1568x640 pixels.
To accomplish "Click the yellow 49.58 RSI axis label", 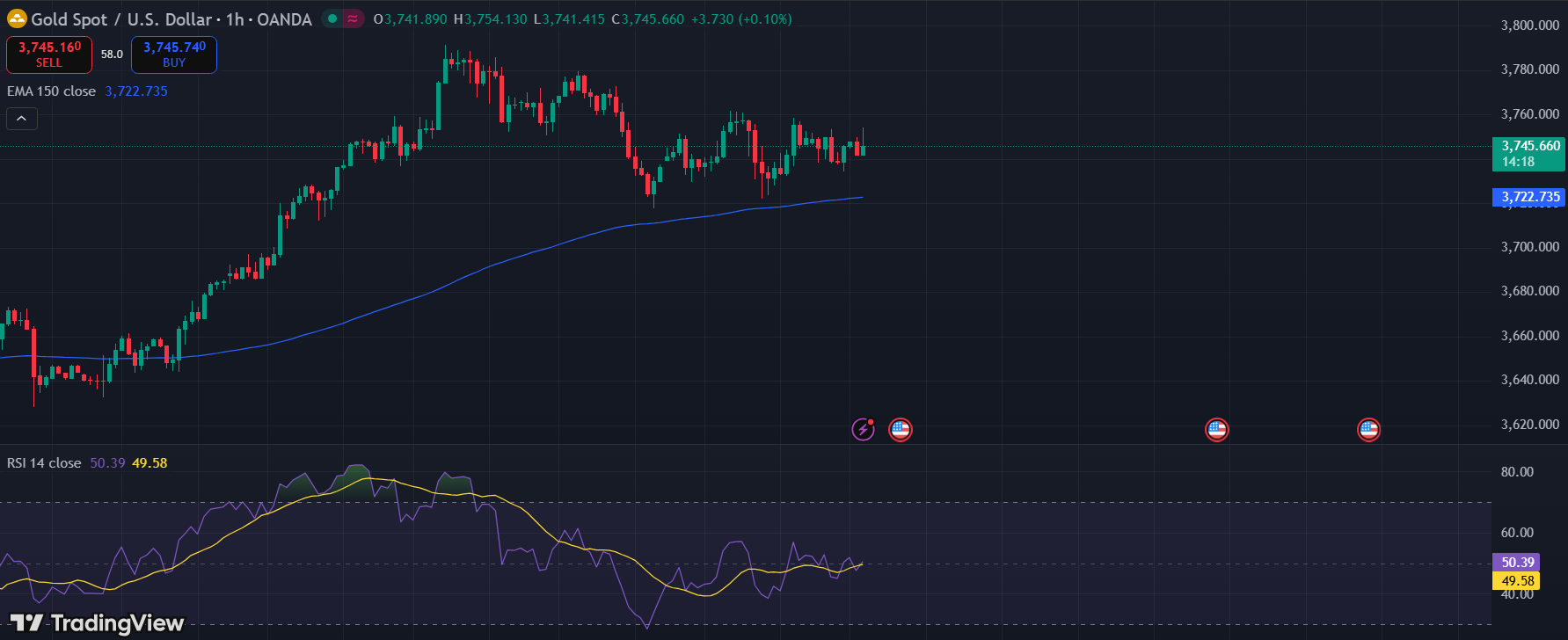I will (1516, 581).
